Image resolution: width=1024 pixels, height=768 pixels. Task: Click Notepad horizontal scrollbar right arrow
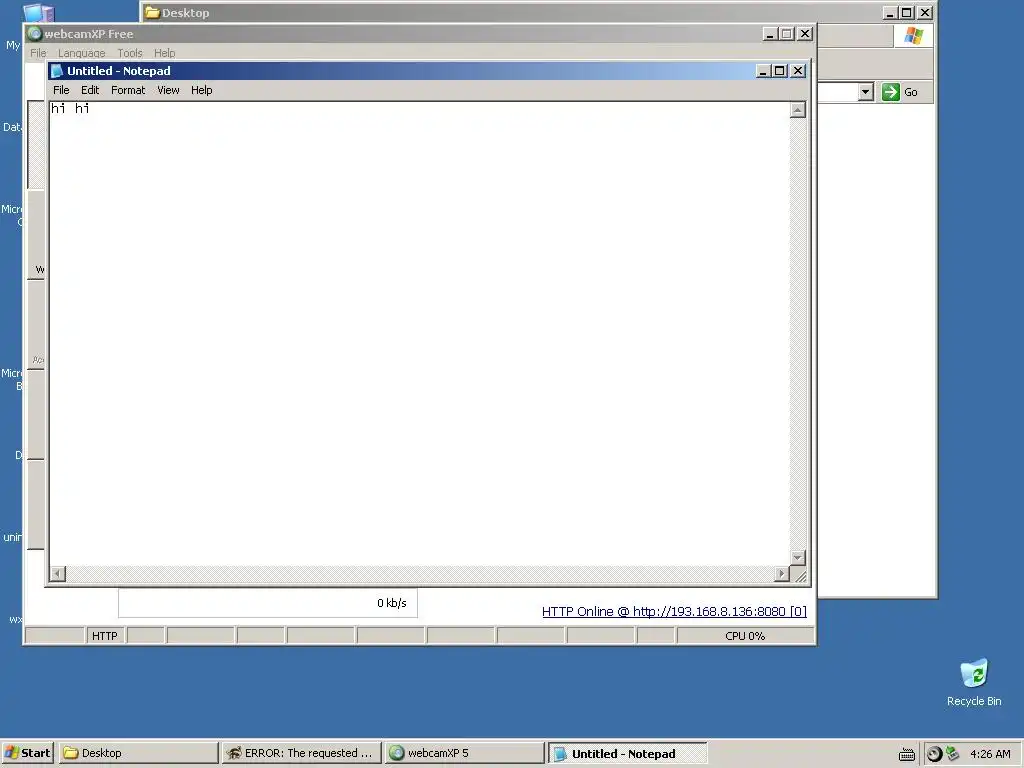coord(781,574)
